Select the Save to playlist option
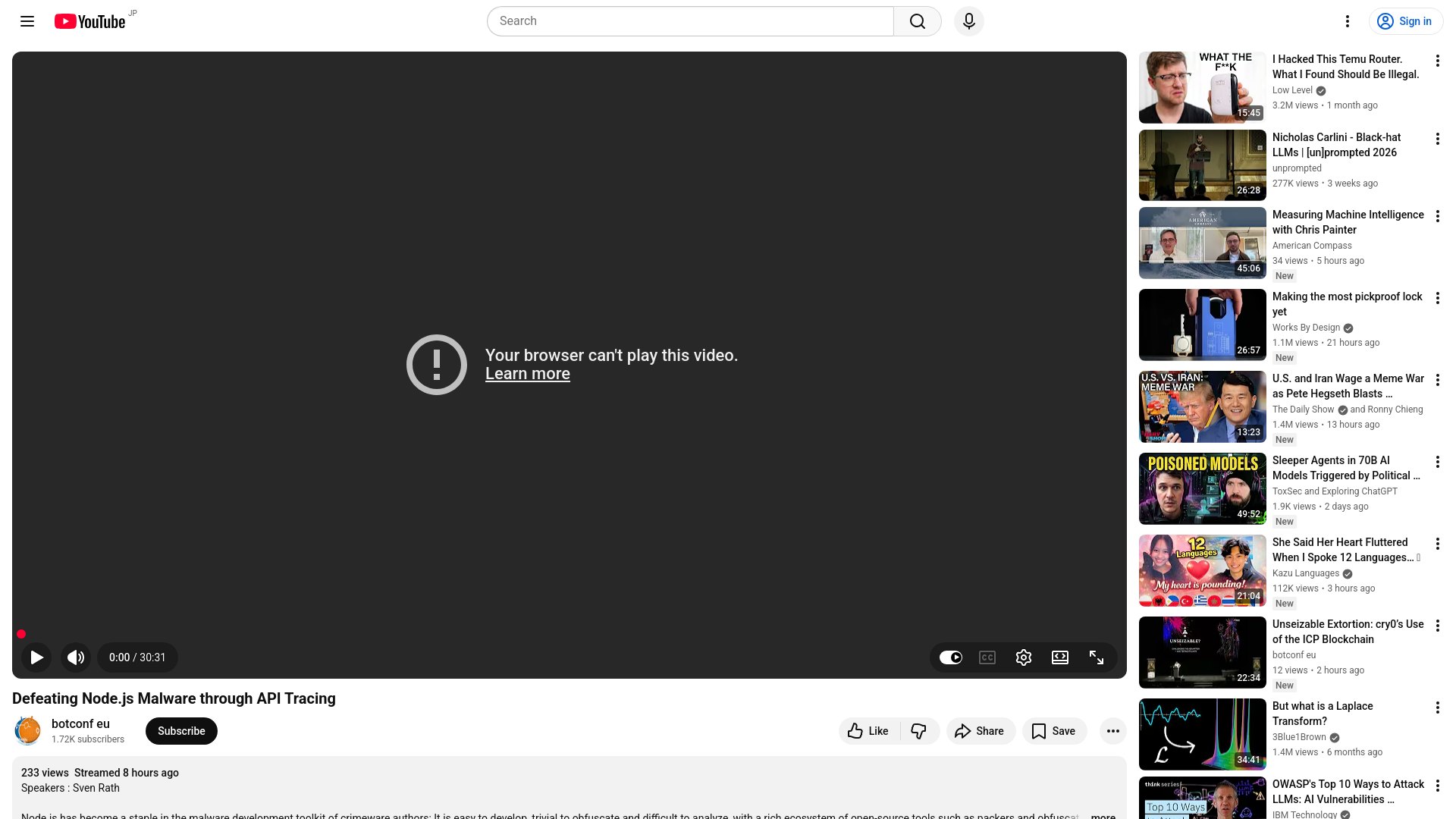Screen dimensions: 1456x819 (1054, 730)
